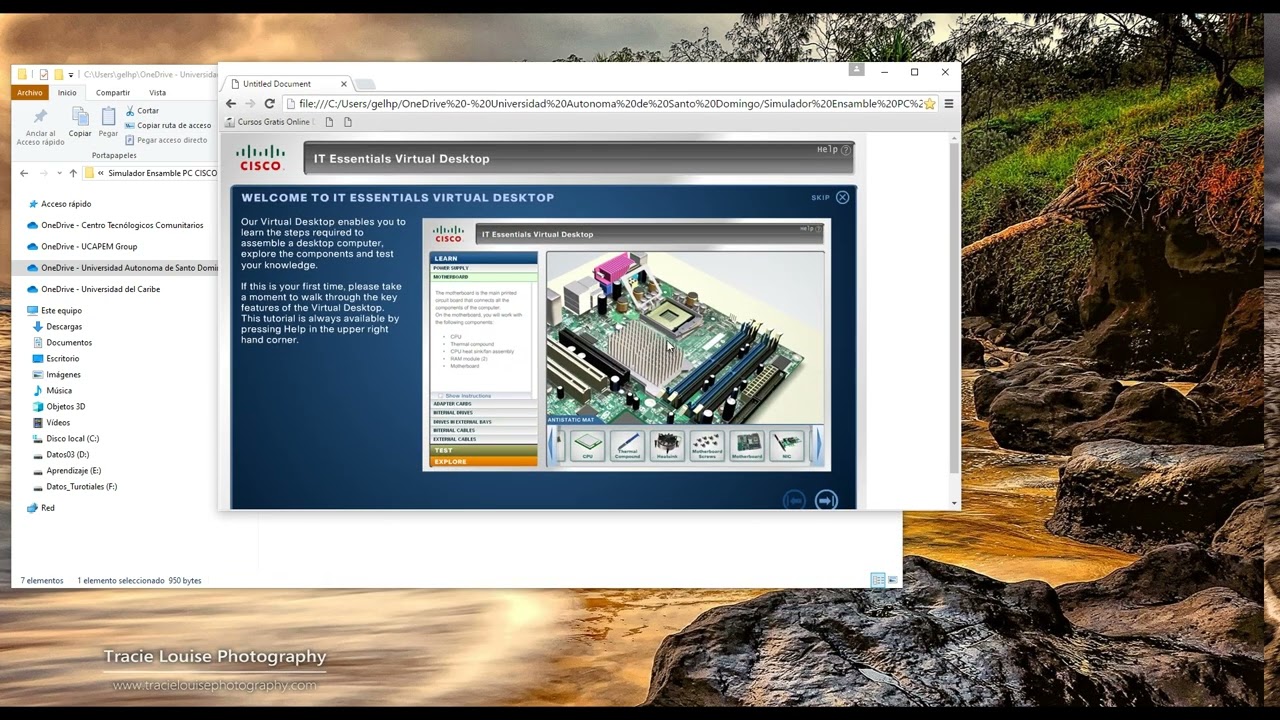The height and width of the screenshot is (720, 1280).
Task: Select the TEST section in the preview
Action: (x=484, y=450)
